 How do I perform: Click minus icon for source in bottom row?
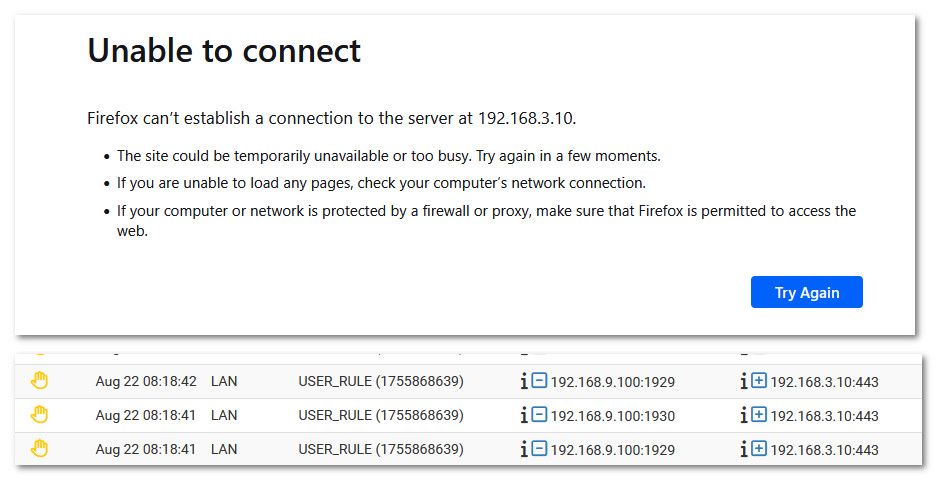click(x=540, y=449)
